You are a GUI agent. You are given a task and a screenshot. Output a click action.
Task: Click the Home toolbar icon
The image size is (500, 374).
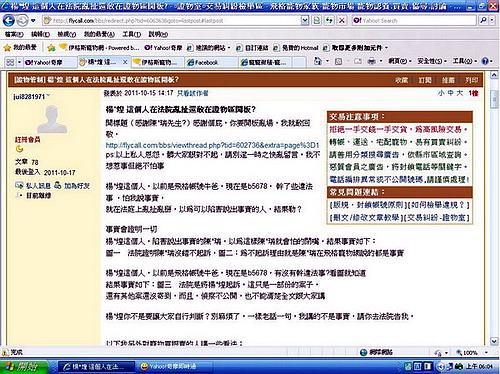(x=318, y=61)
